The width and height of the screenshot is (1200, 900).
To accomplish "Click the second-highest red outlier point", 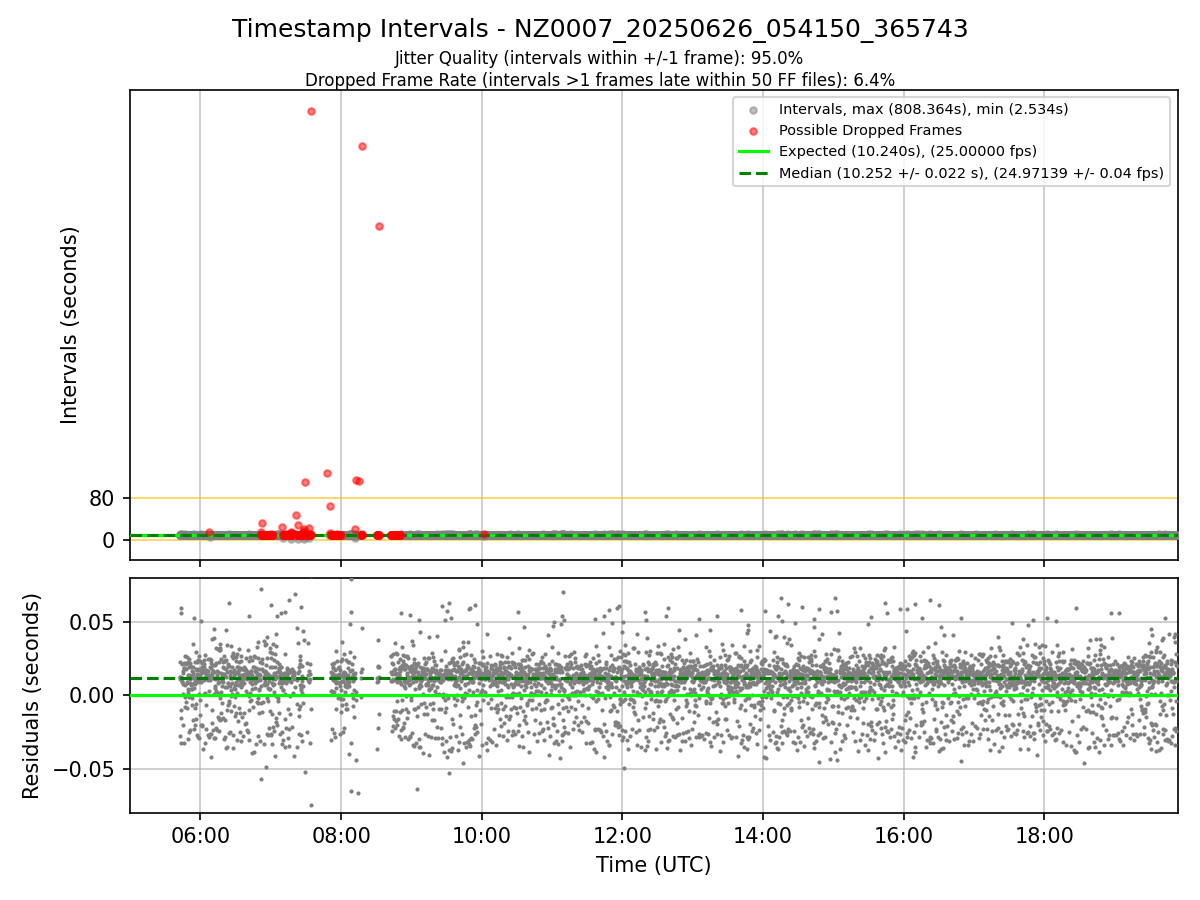I will pyautogui.click(x=362, y=146).
